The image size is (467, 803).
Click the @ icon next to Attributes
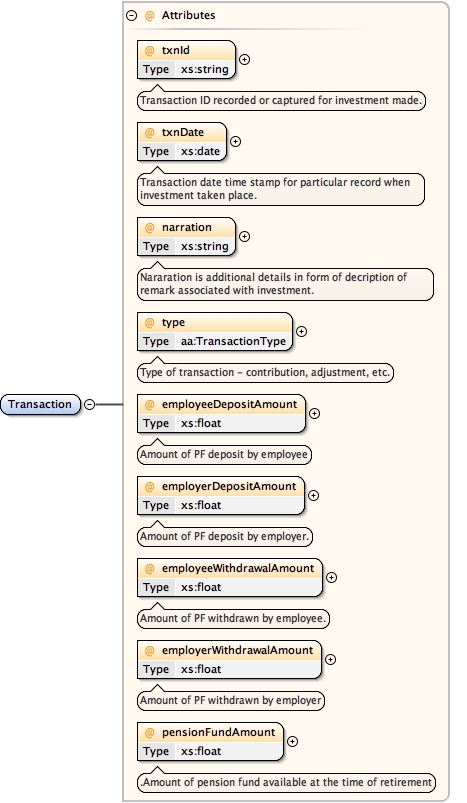pos(150,16)
